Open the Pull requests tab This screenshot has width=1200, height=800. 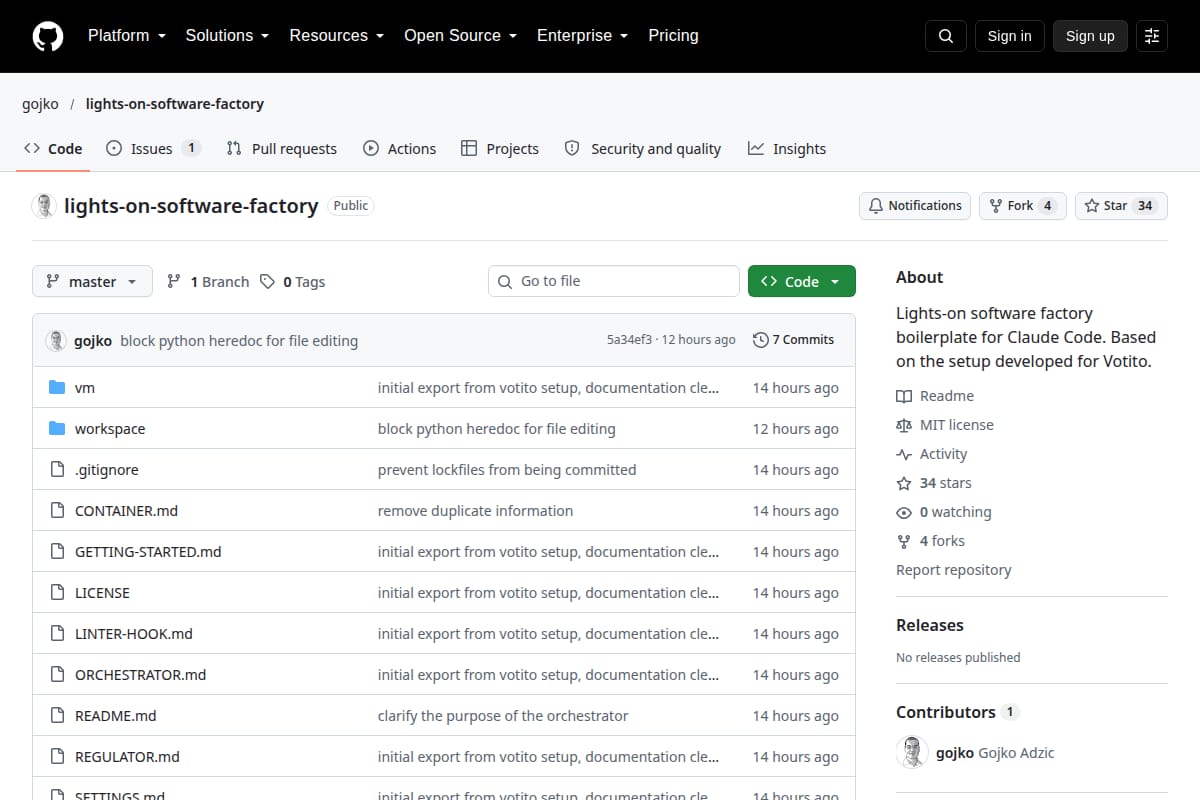281,149
